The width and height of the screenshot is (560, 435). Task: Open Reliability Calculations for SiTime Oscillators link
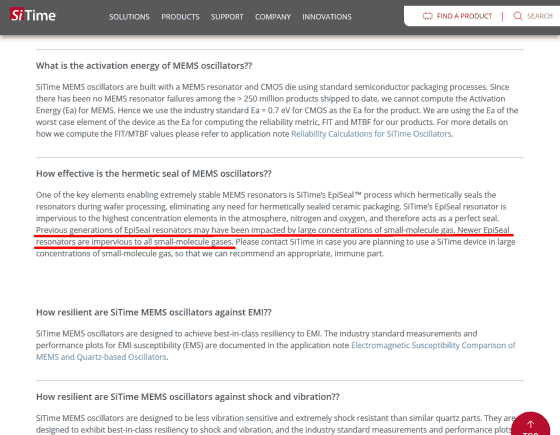(x=371, y=134)
